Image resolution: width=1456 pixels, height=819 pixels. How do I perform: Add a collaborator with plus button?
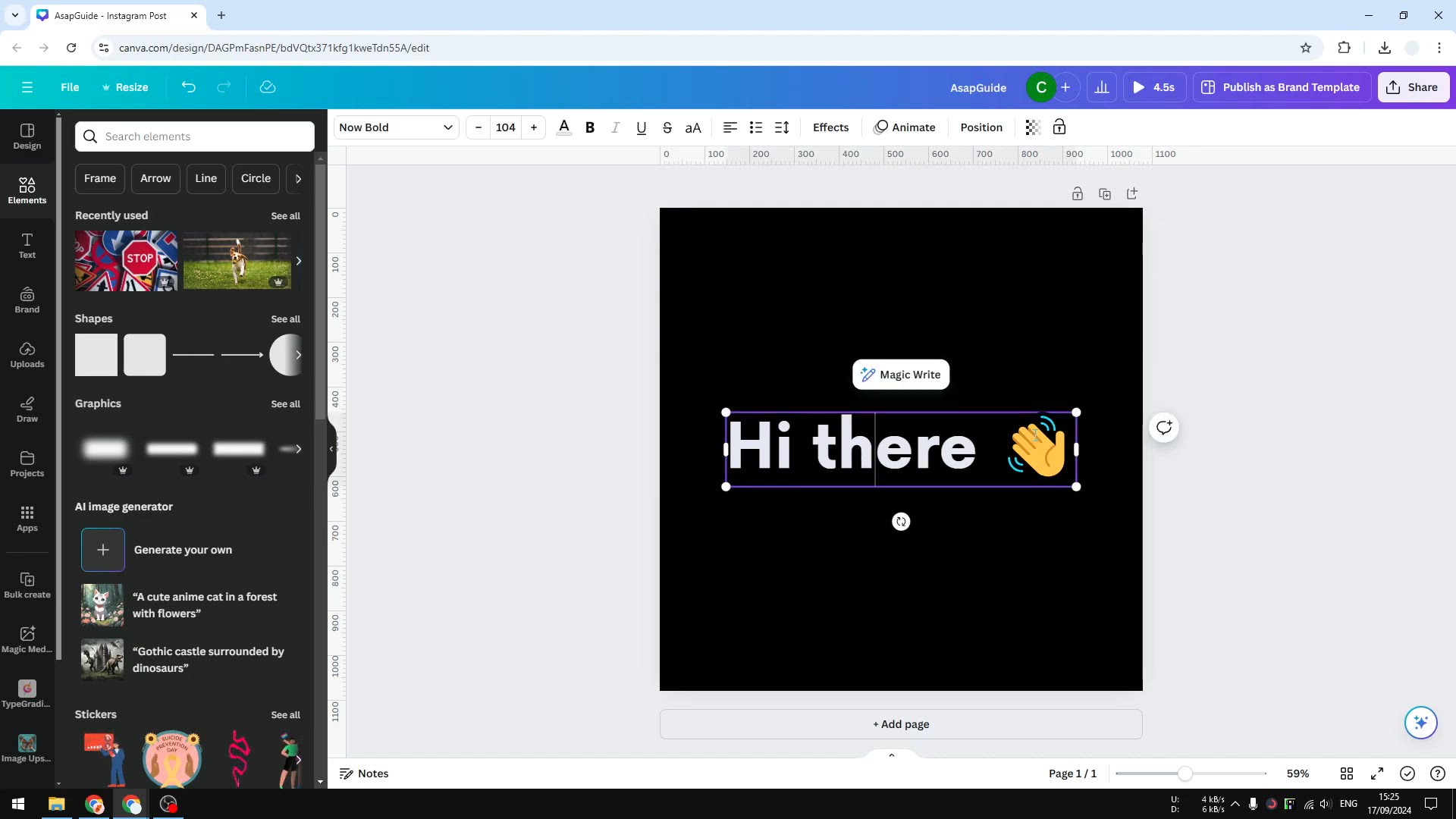point(1065,87)
